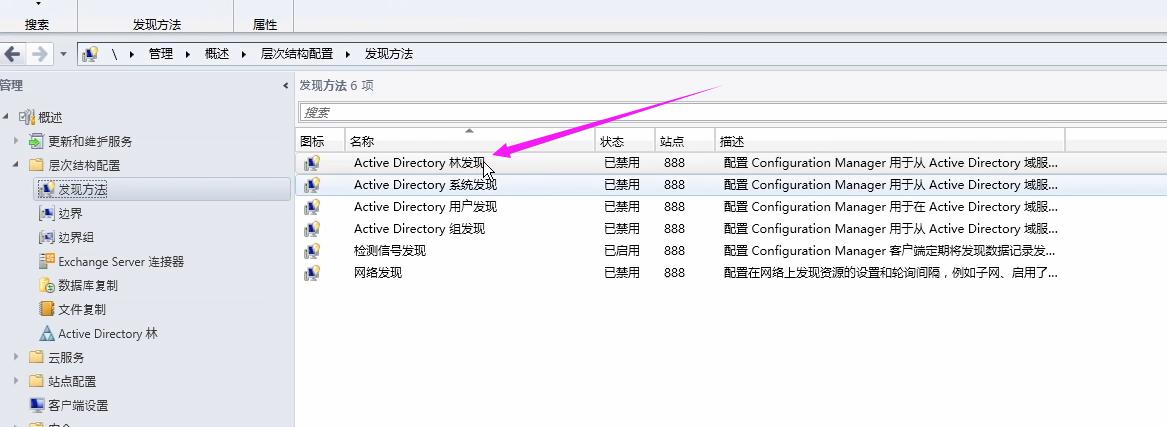Click the Forward navigation arrow

tap(39, 54)
